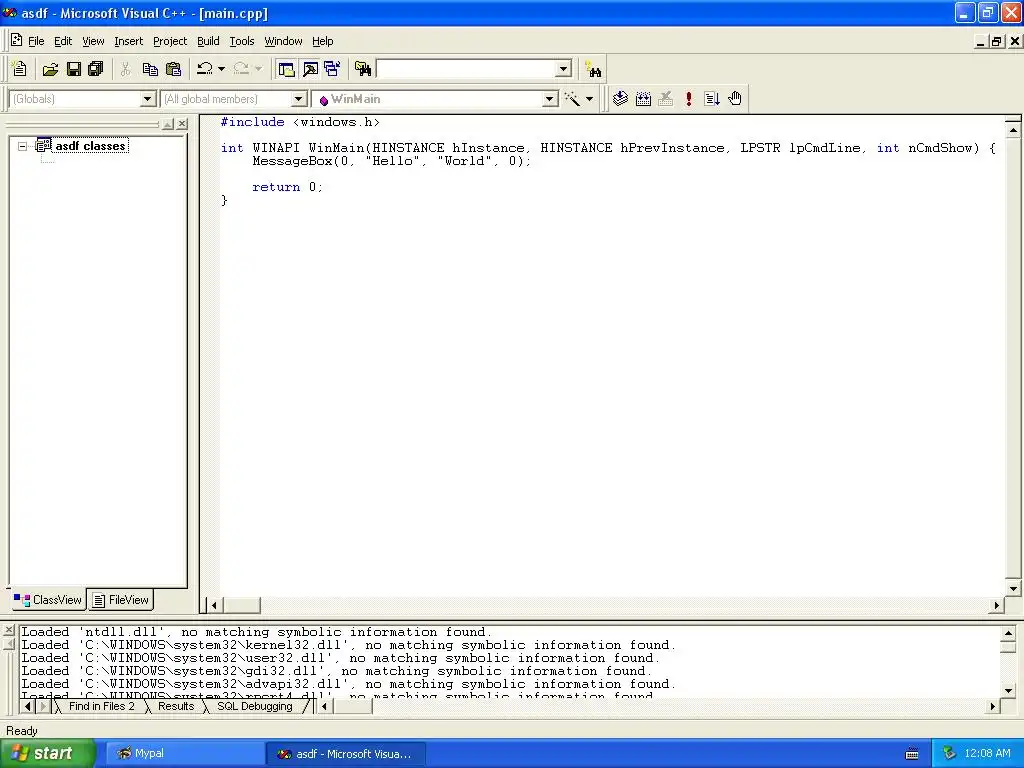Insert breakpoint with hand icon

[x=735, y=99]
